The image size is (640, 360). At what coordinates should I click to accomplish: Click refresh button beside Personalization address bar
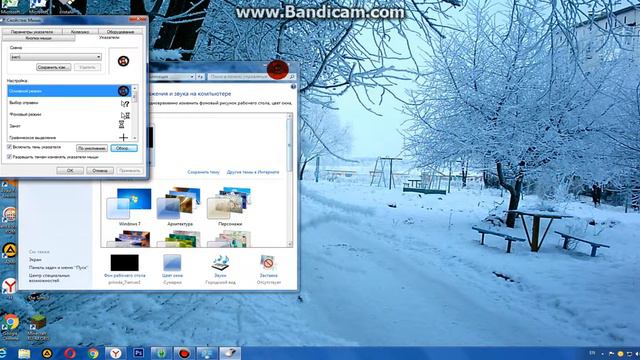coord(200,76)
